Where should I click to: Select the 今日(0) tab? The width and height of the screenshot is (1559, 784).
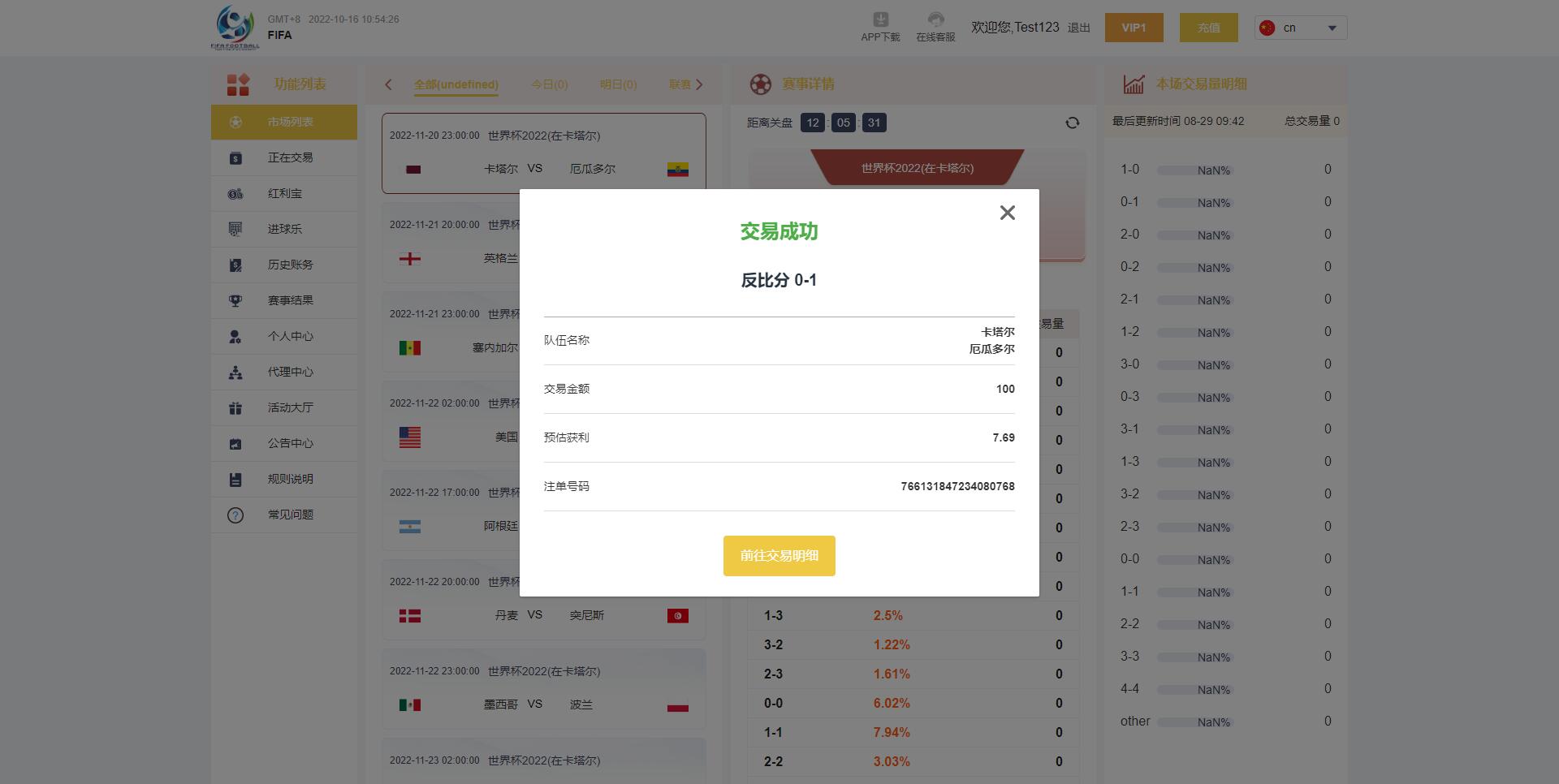tap(549, 84)
